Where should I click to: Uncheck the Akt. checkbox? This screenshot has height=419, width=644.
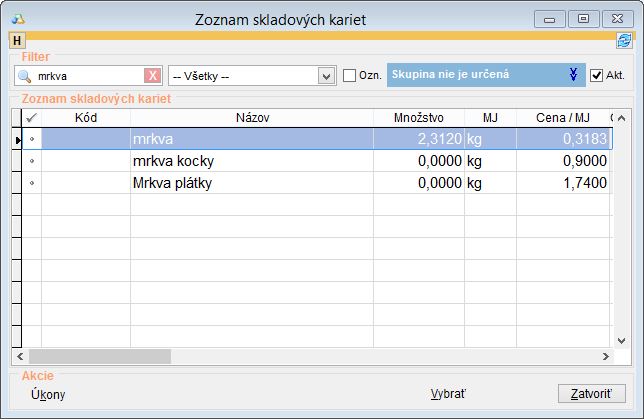click(597, 76)
